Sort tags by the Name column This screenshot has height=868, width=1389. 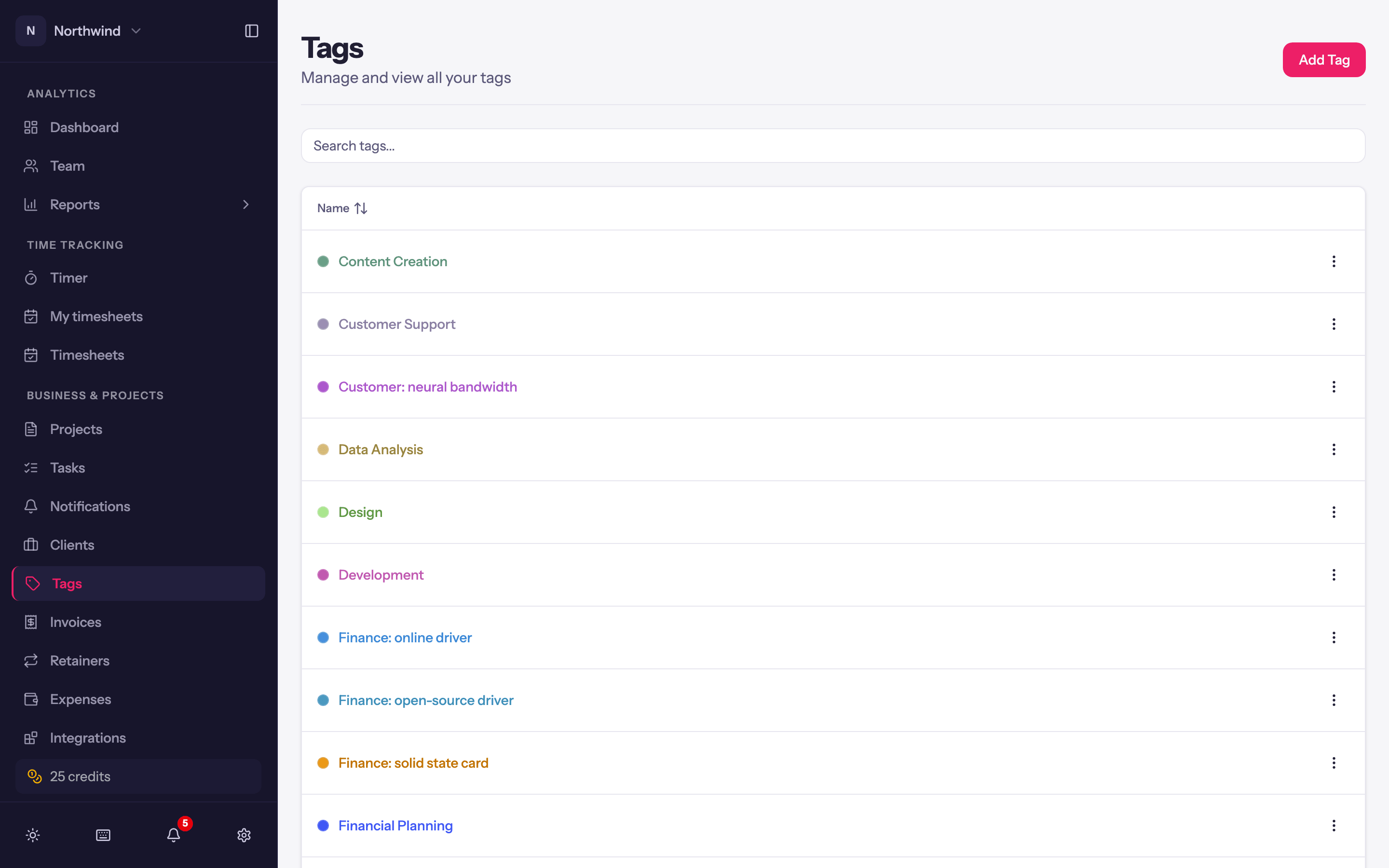coord(342,208)
